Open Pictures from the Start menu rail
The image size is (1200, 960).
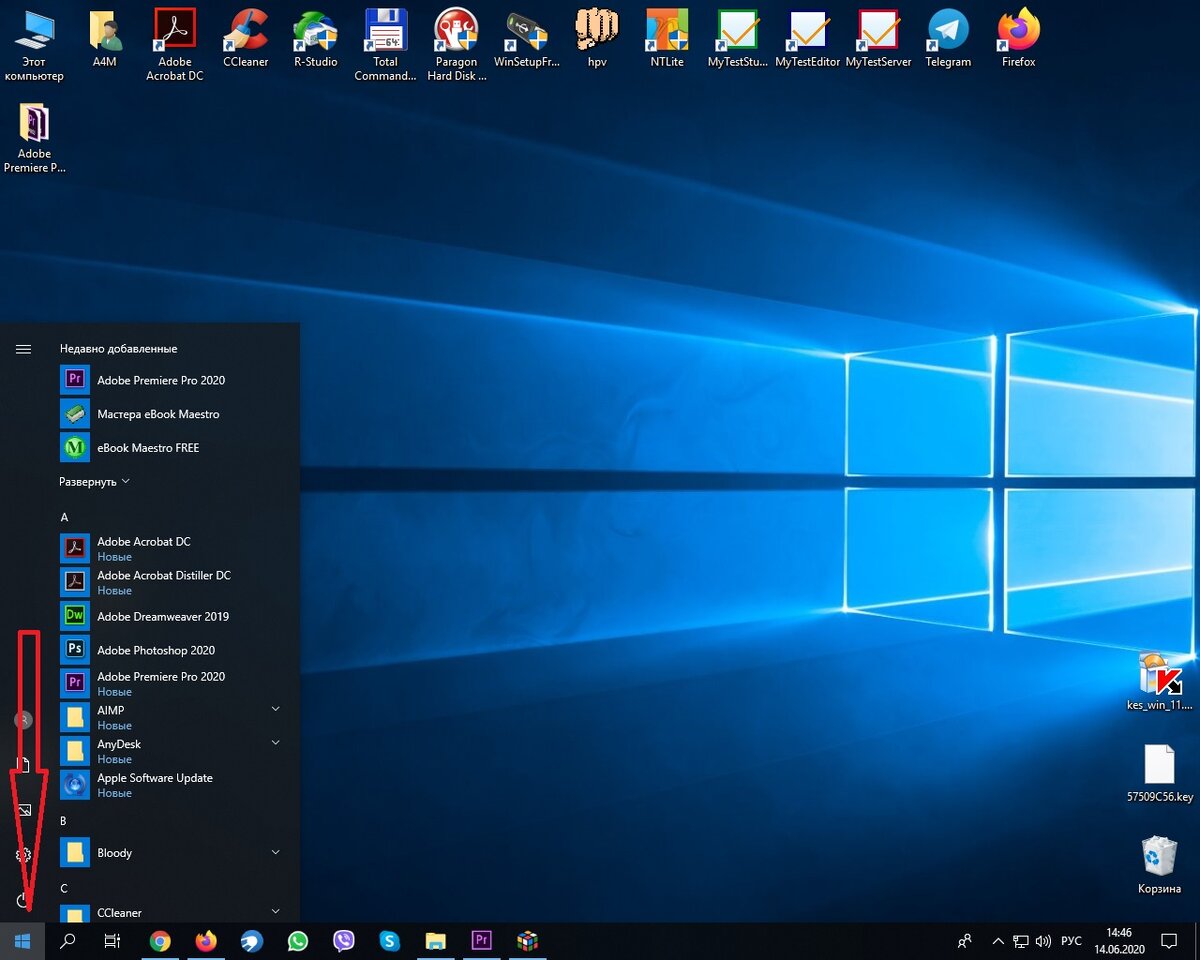[x=23, y=810]
